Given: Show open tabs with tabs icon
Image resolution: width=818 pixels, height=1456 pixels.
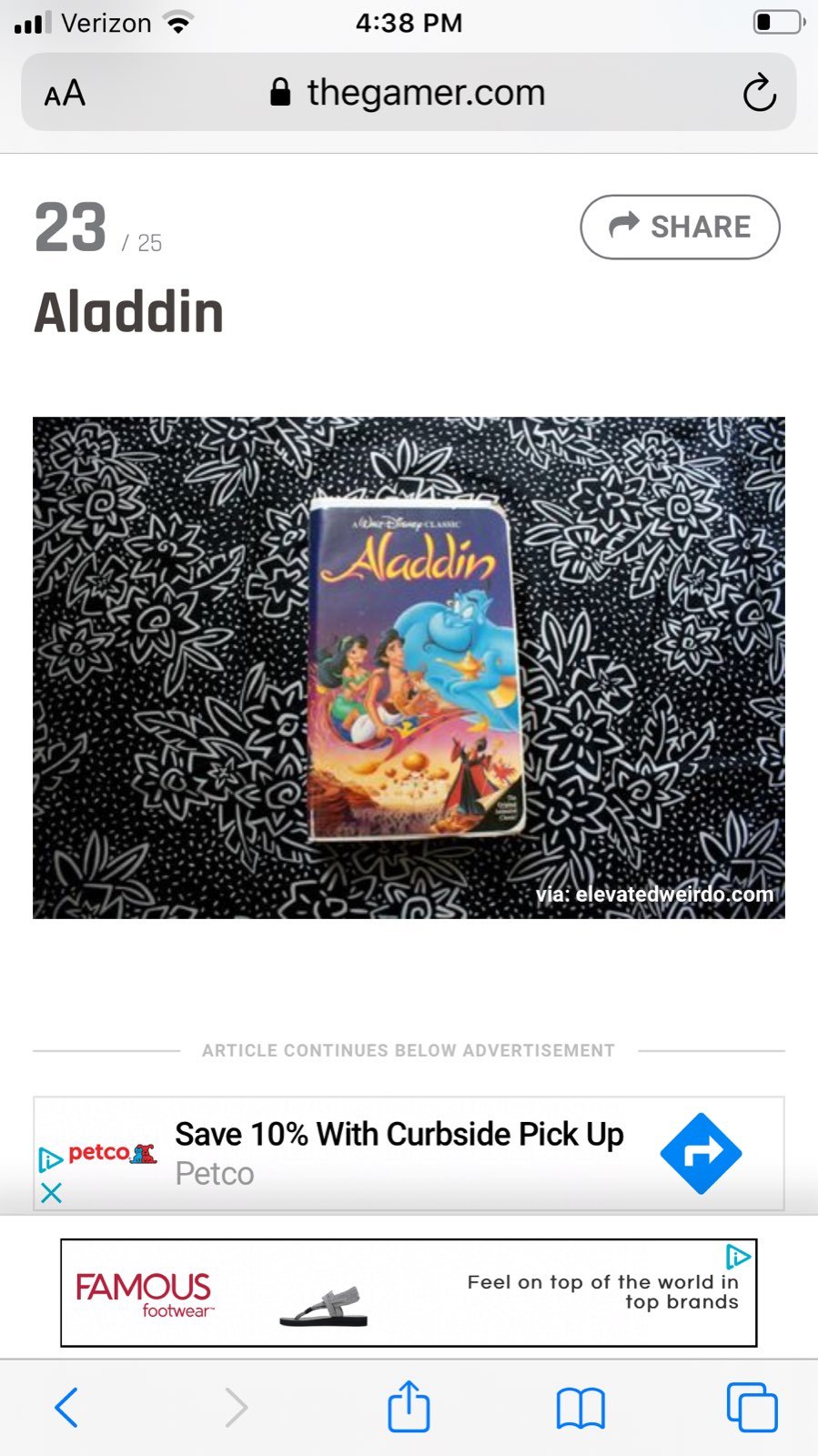Looking at the screenshot, I should (x=752, y=1408).
